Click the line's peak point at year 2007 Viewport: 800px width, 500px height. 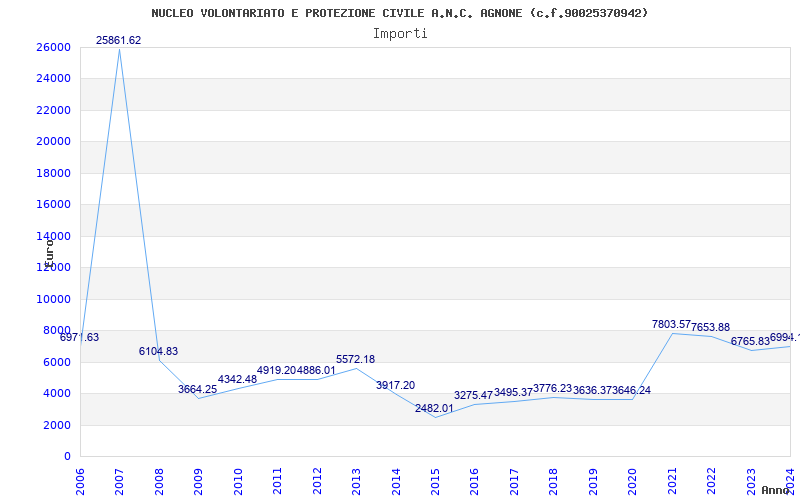tap(119, 49)
